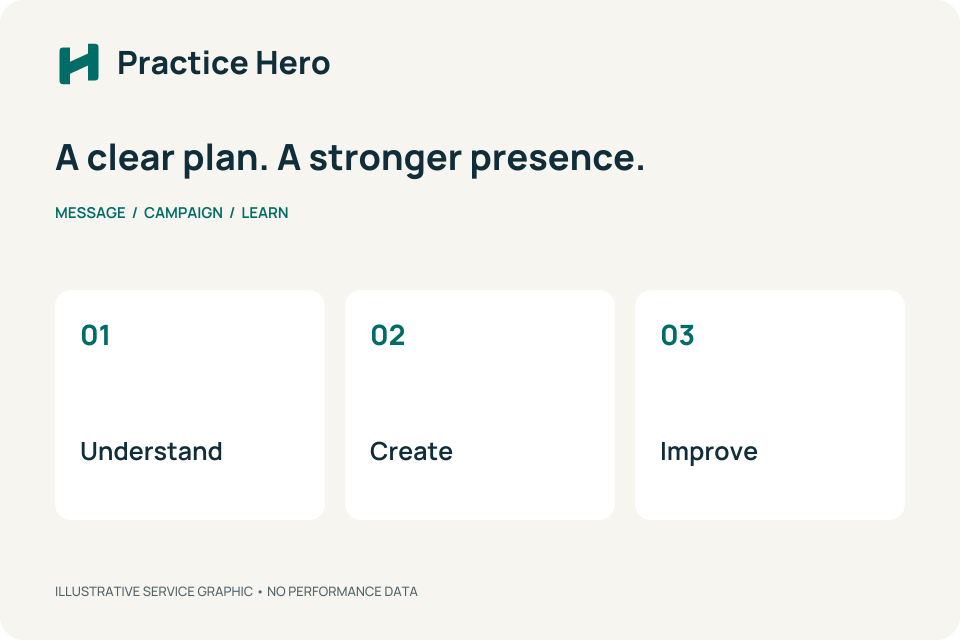The height and width of the screenshot is (640, 960).
Task: Click blank space between 02 and Create
Action: tap(479, 393)
